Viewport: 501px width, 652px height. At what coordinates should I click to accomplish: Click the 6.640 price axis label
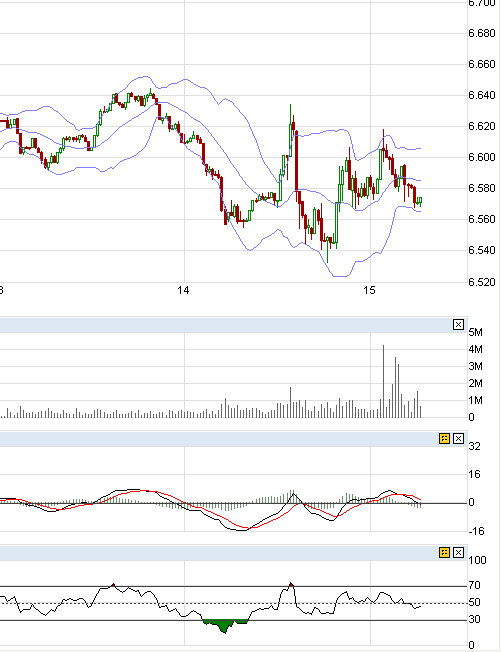click(482, 95)
